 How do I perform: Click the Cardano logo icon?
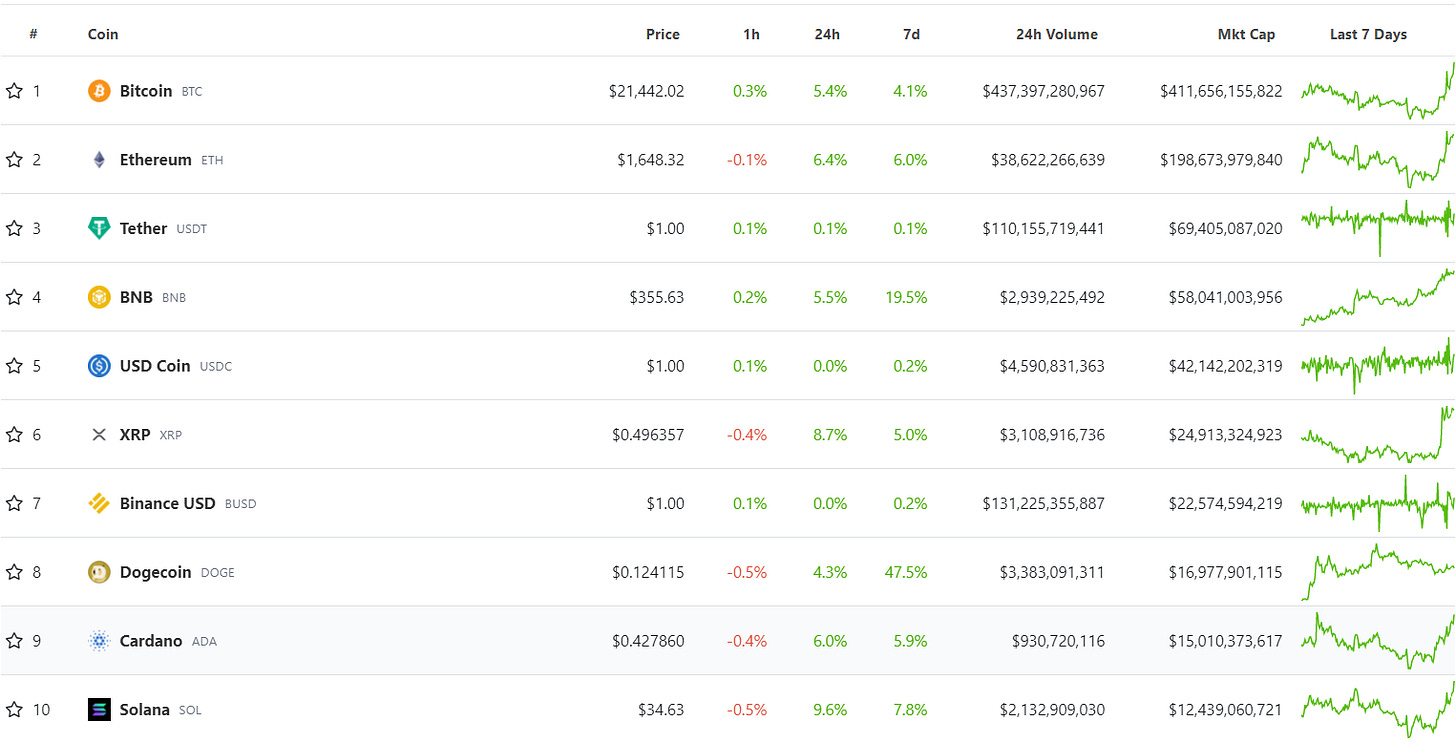[99, 641]
